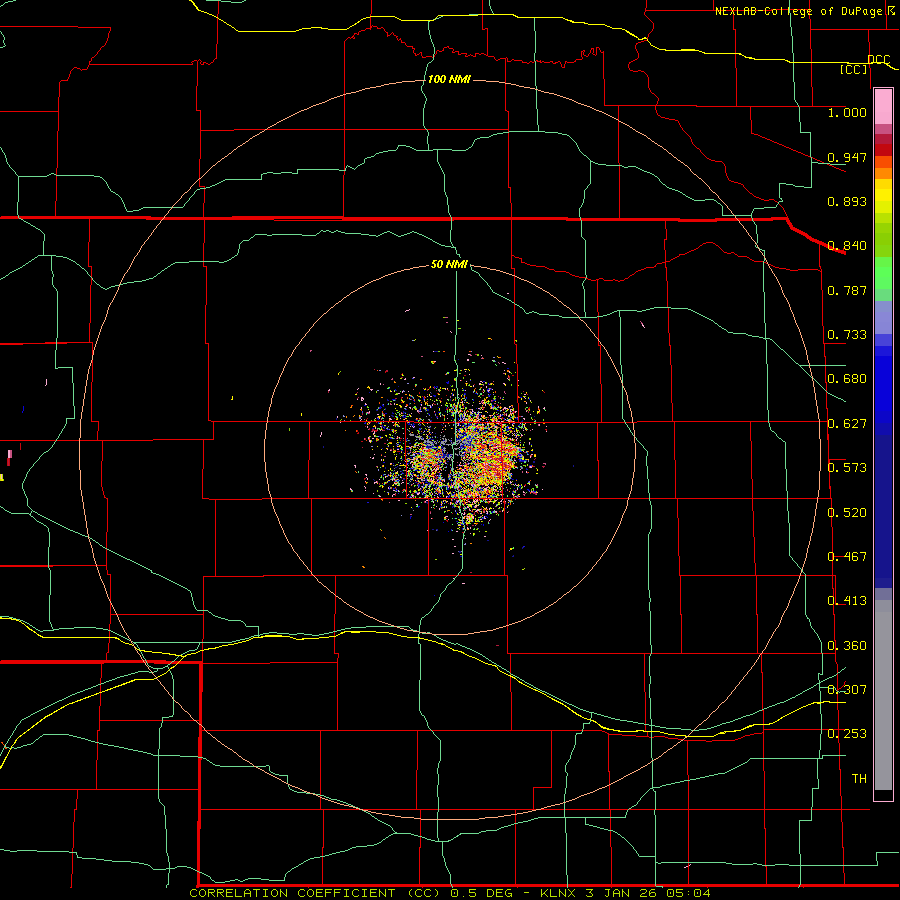Select the 0.307 value on CC scale
This screenshot has height=900, width=900.
click(847, 690)
